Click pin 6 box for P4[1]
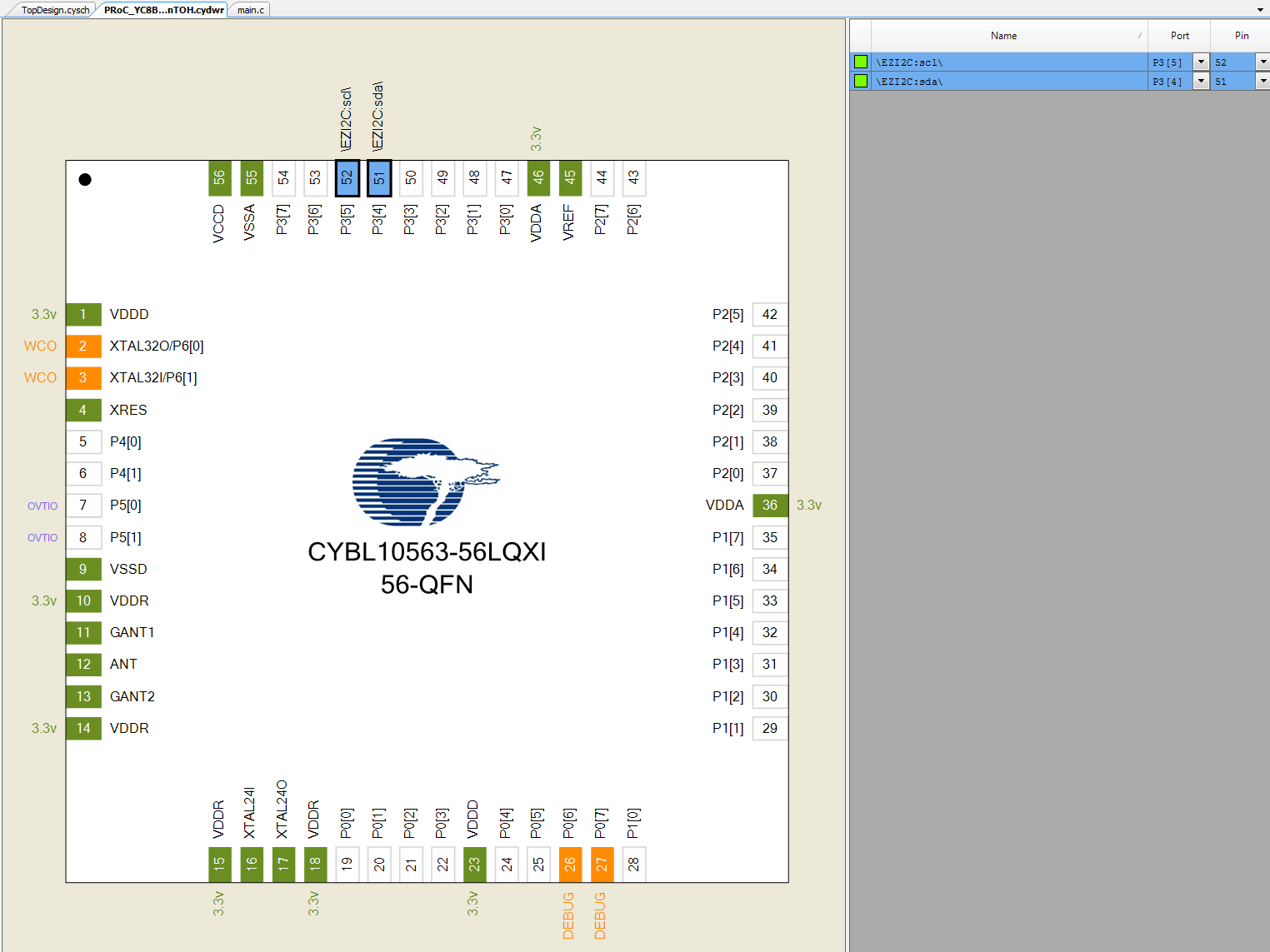The width and height of the screenshot is (1270, 952). (83, 473)
